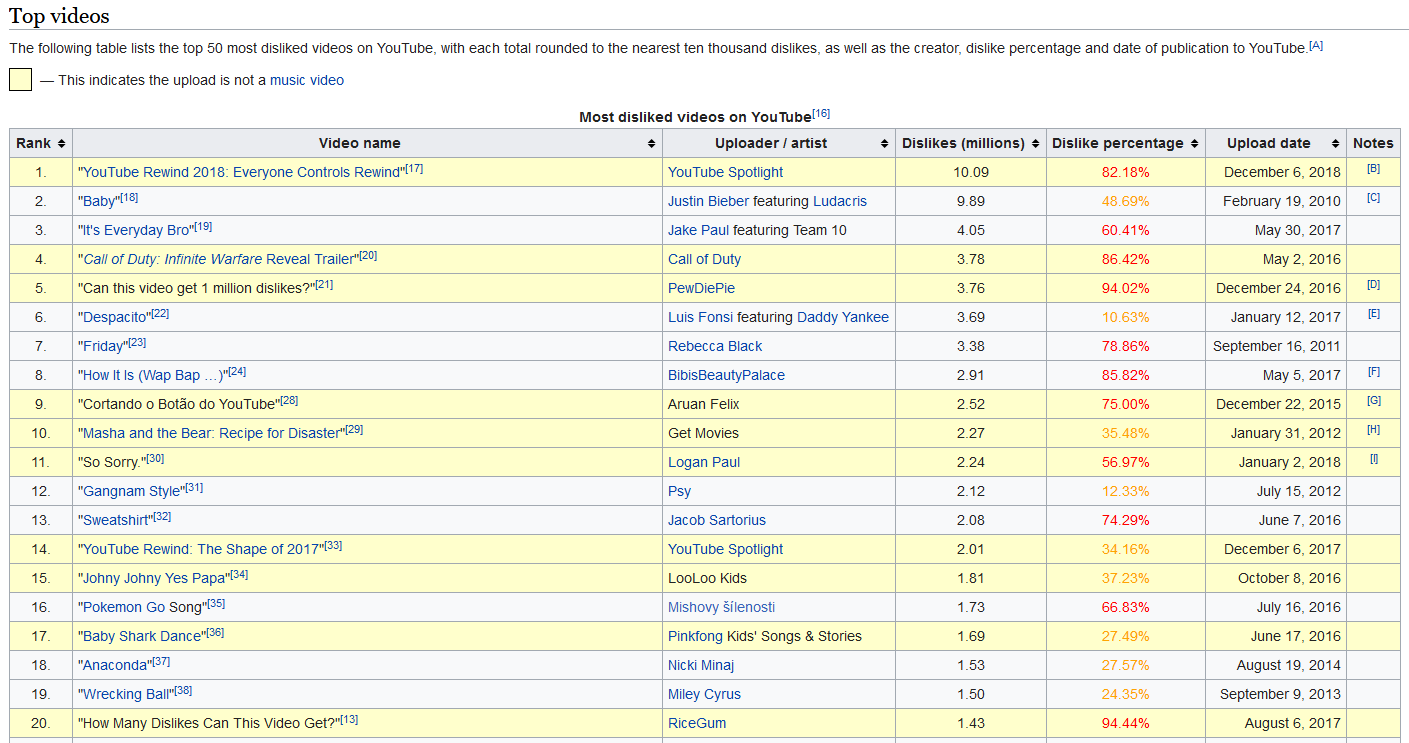Open the "Wrecking Ball" link
The width and height of the screenshot is (1409, 743).
click(126, 694)
